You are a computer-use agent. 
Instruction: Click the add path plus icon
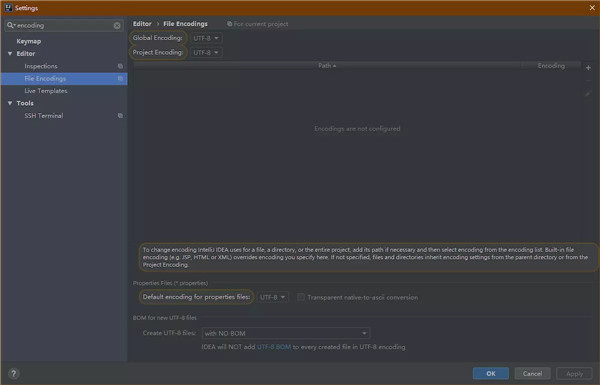pos(588,68)
